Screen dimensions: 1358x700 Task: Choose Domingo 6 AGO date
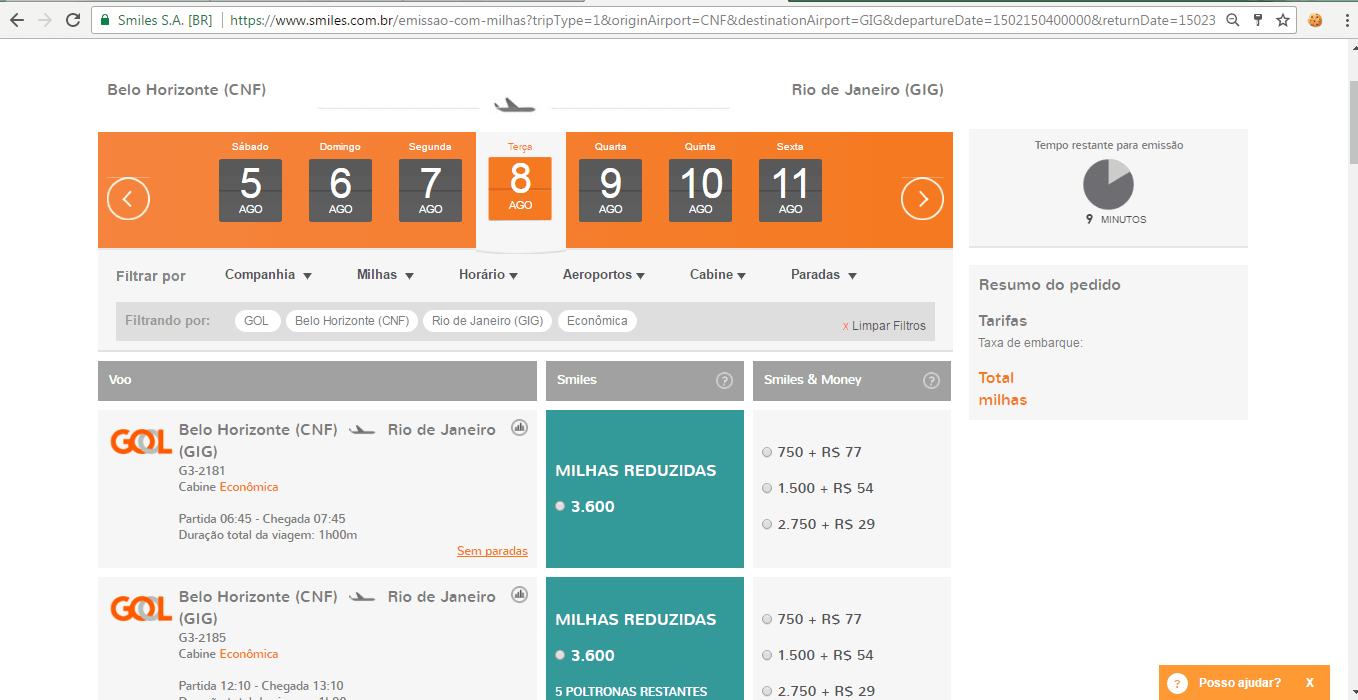tap(340, 190)
